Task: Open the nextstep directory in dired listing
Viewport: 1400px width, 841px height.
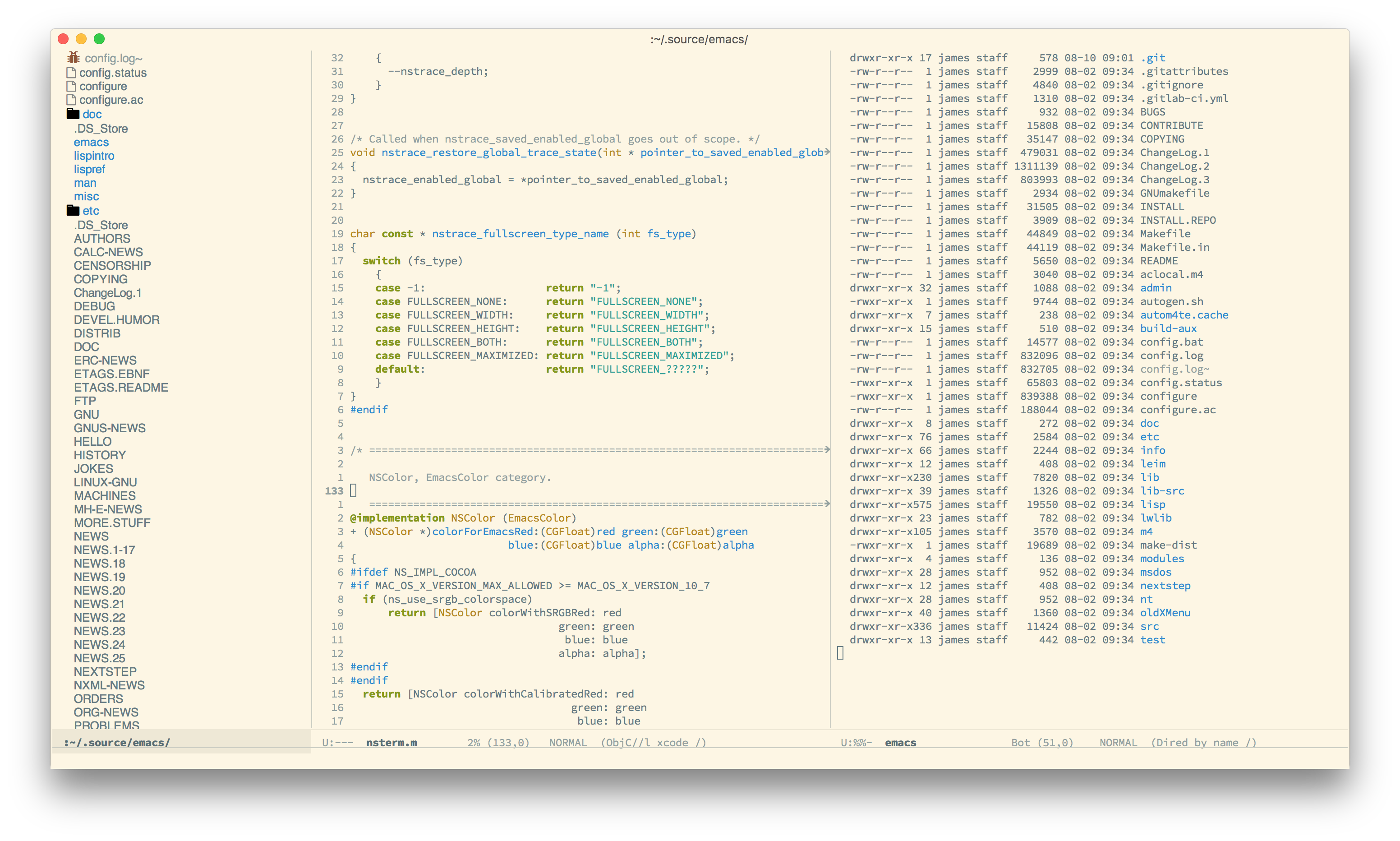Action: [x=1165, y=586]
